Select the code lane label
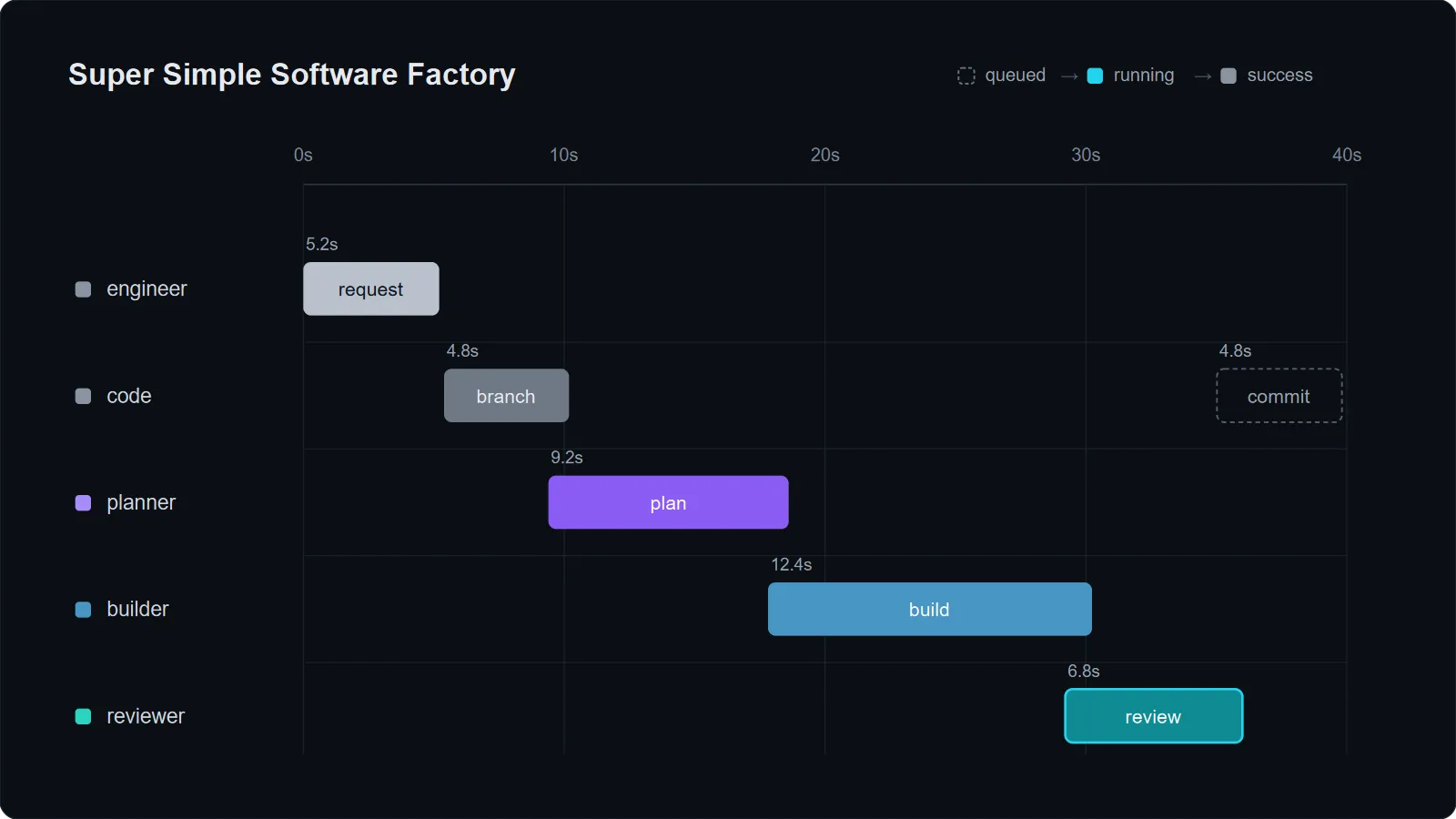1456x819 pixels. point(129,396)
